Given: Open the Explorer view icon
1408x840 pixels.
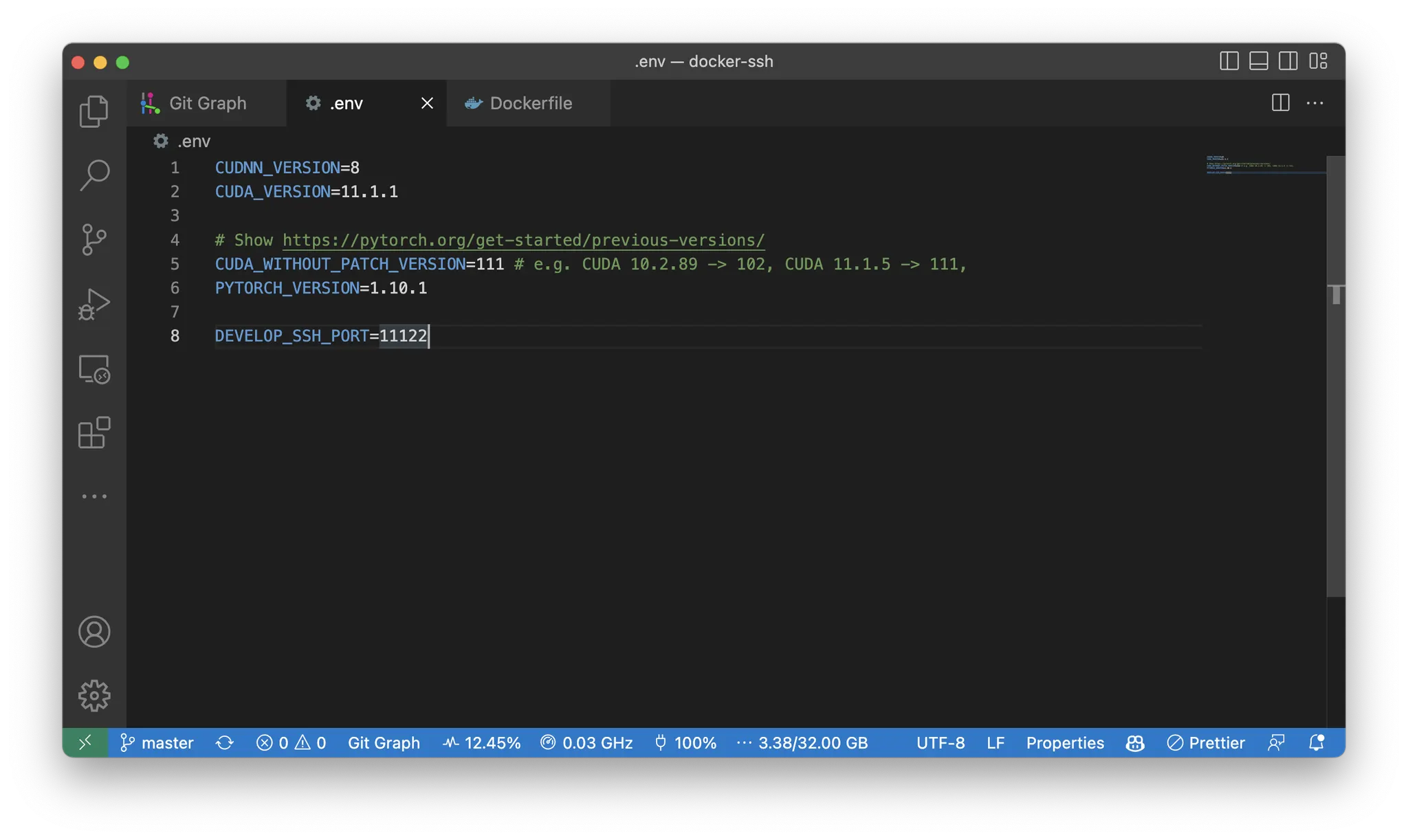Looking at the screenshot, I should click(x=94, y=111).
